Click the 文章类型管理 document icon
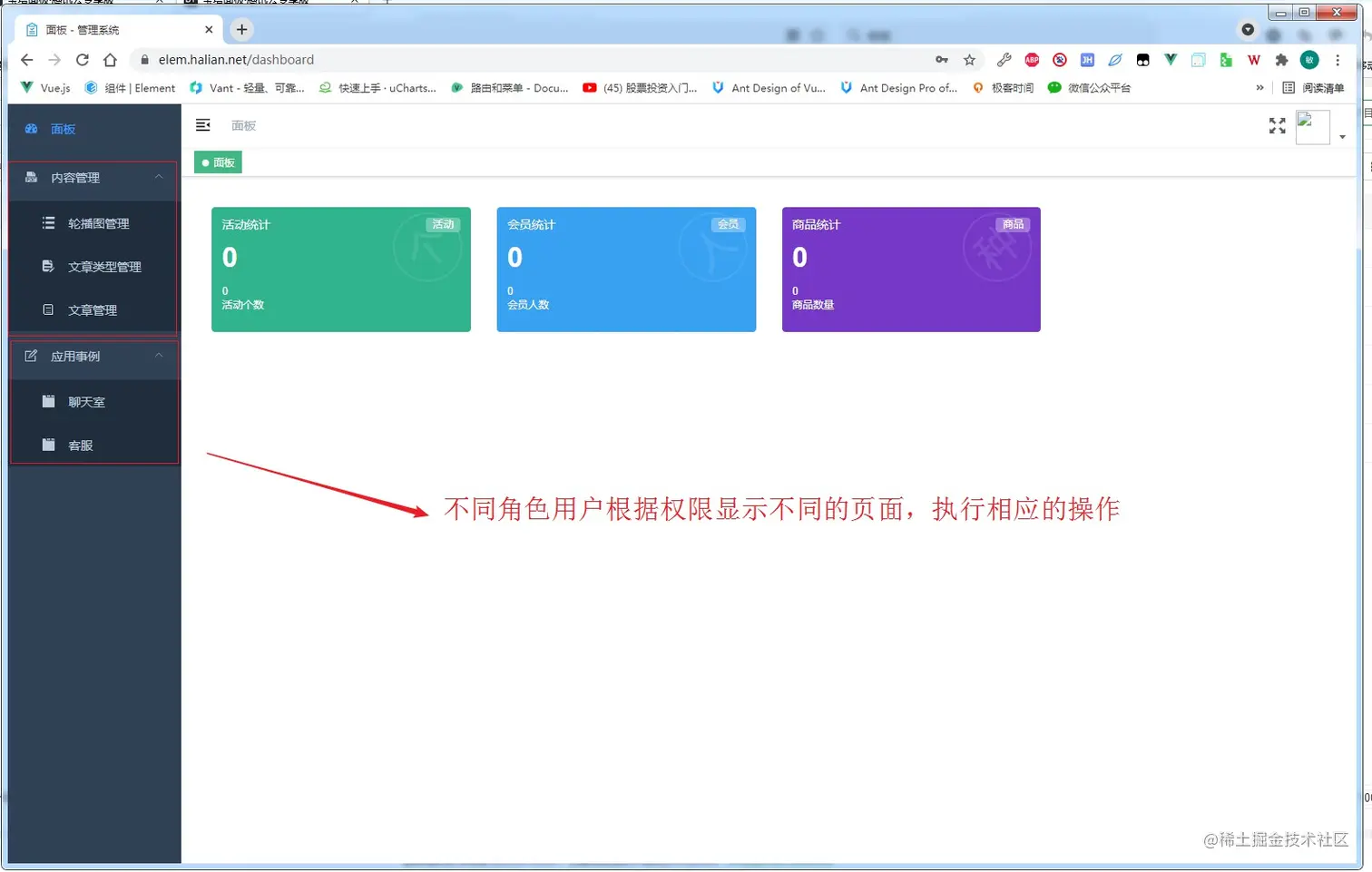The image size is (1372, 872). [x=46, y=267]
